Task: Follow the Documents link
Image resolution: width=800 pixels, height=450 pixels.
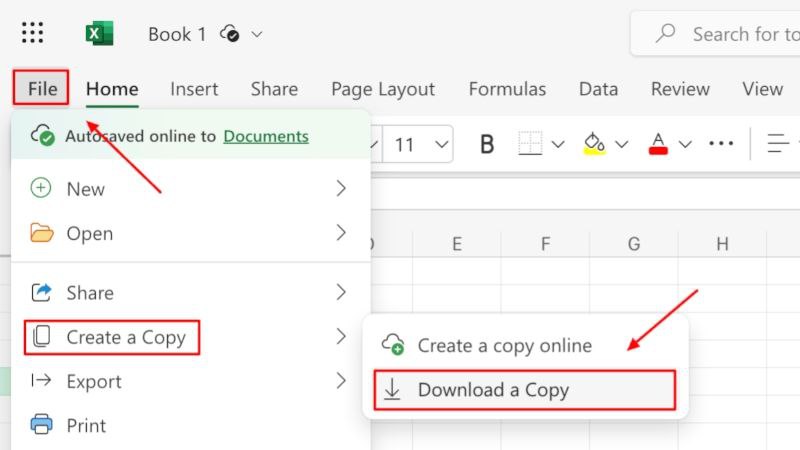Action: [266, 136]
